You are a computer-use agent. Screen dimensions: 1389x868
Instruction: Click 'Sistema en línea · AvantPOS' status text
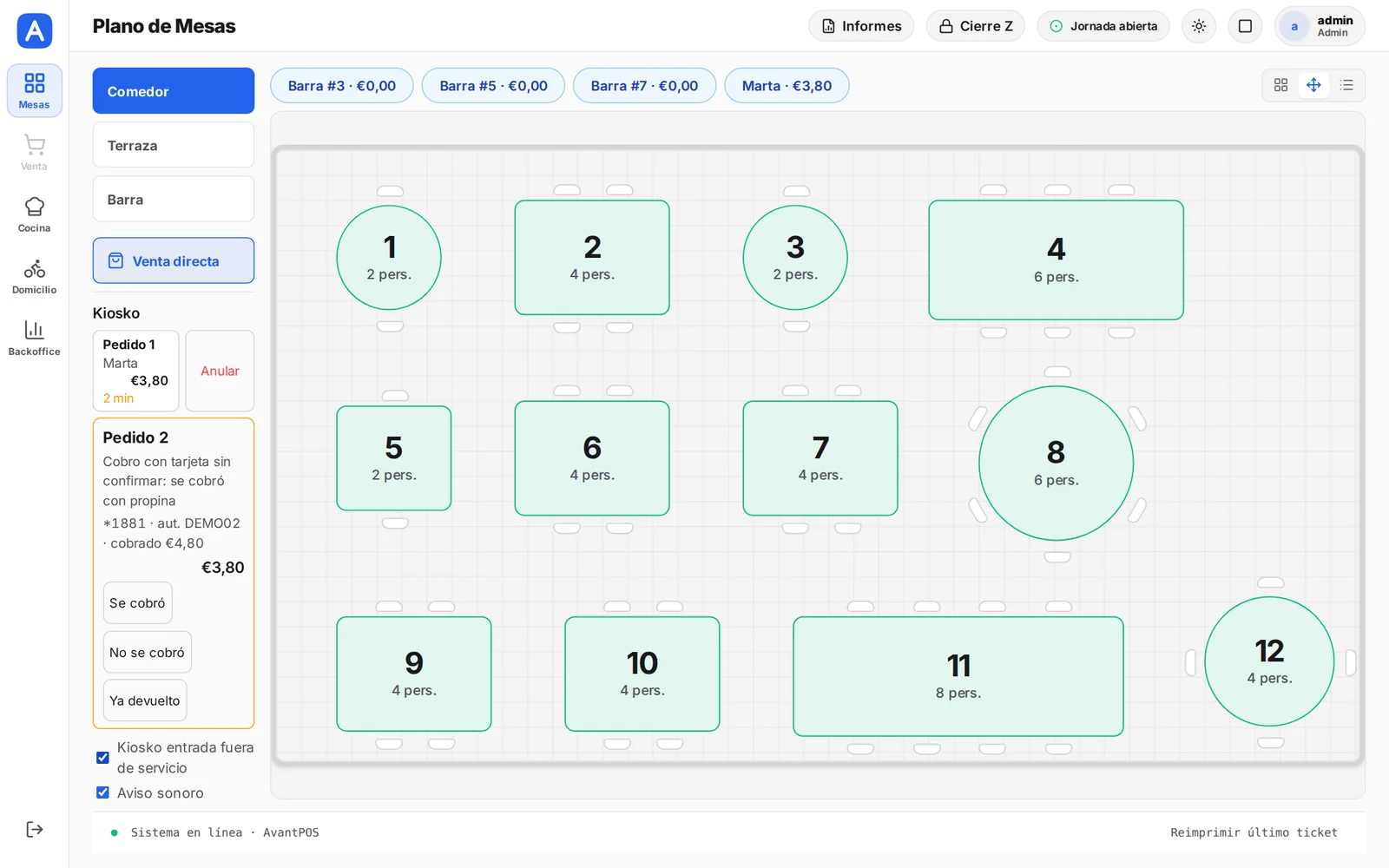(225, 832)
